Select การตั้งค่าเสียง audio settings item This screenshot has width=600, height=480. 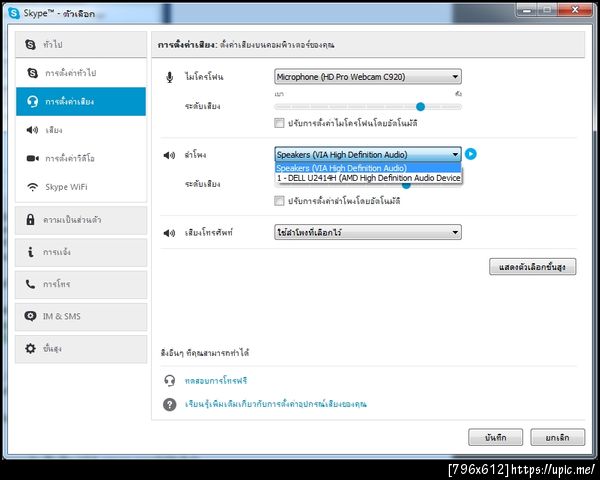81,101
